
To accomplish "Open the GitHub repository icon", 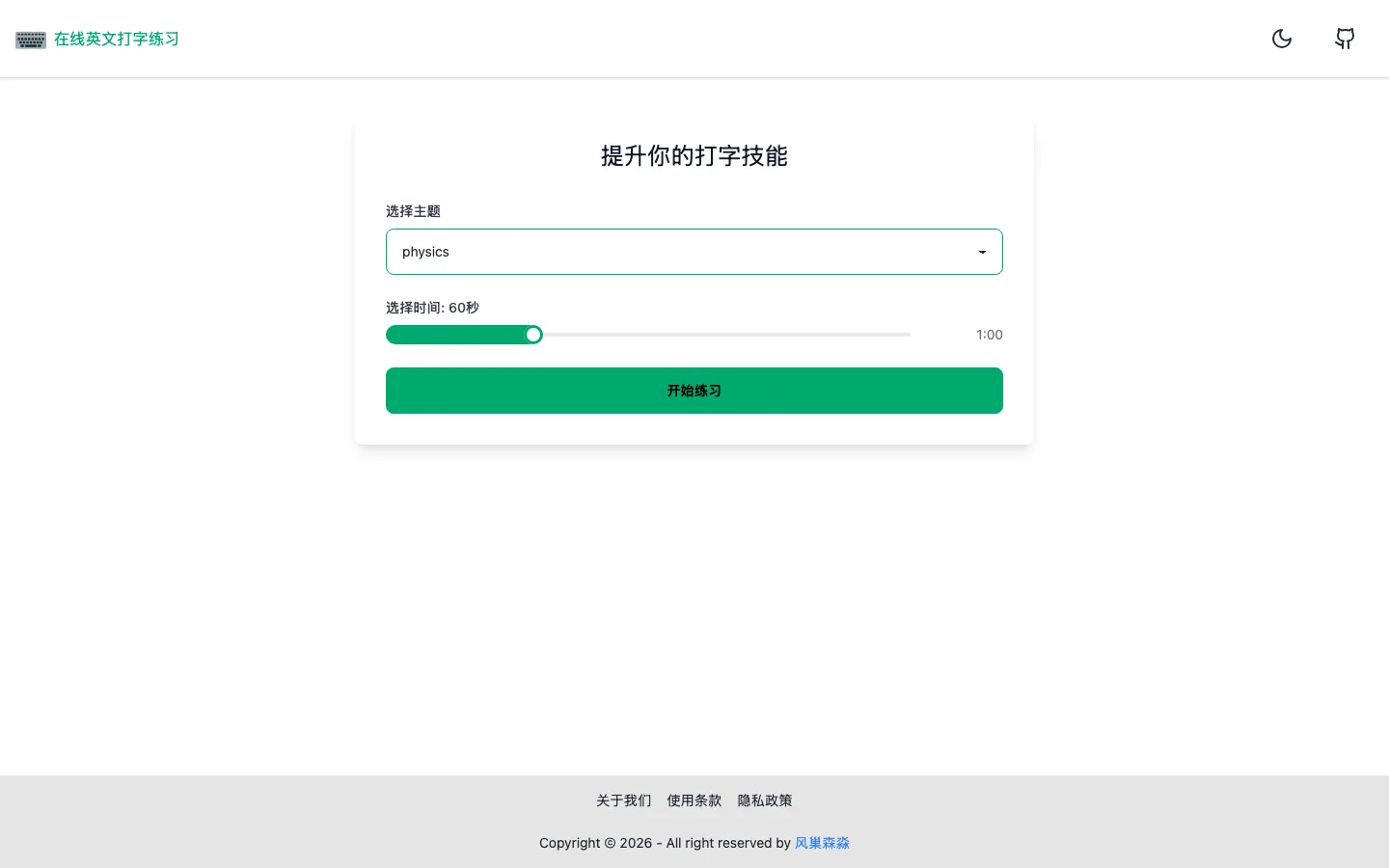I will [x=1345, y=39].
